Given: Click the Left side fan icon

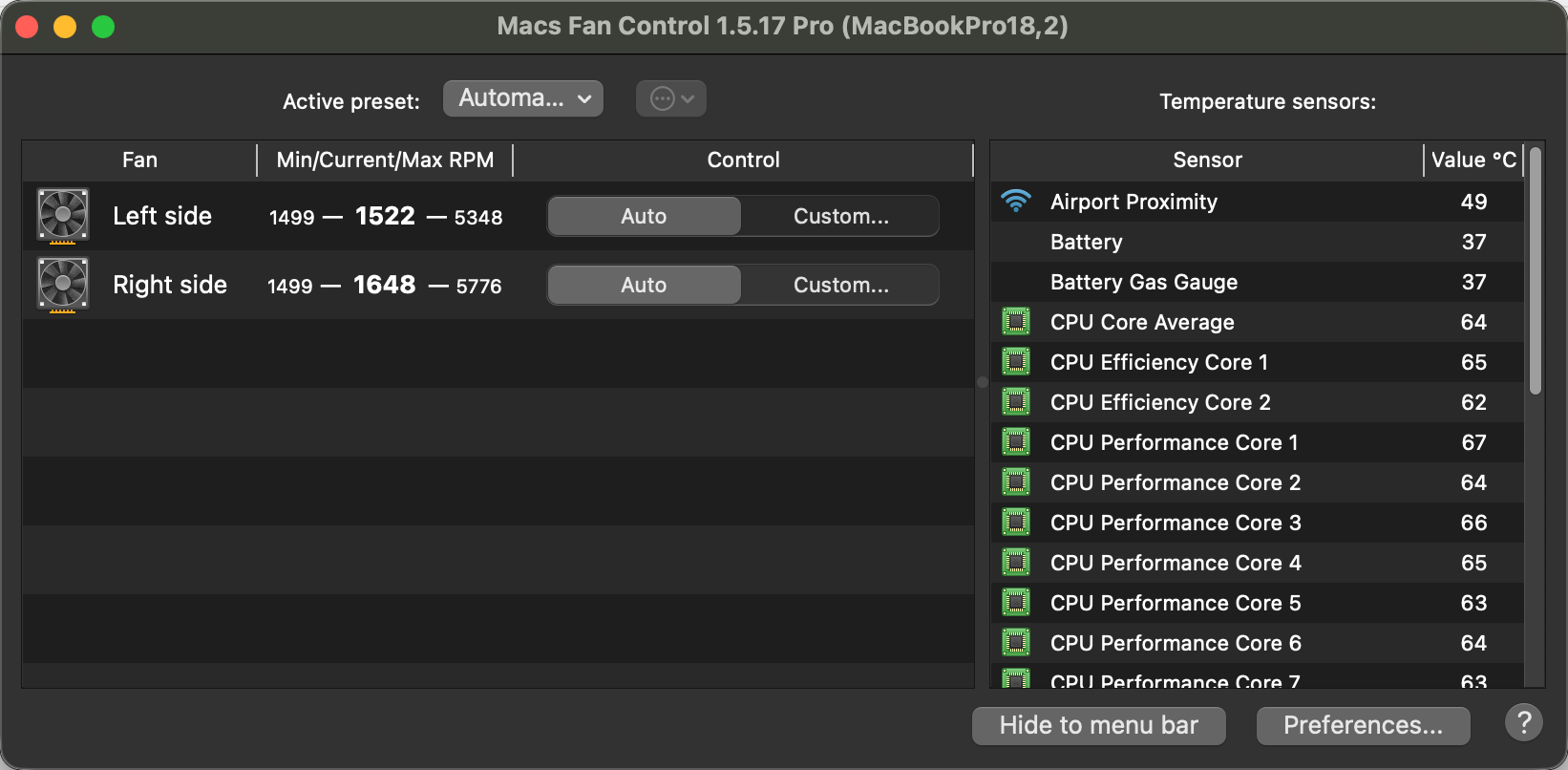Looking at the screenshot, I should 63,216.
